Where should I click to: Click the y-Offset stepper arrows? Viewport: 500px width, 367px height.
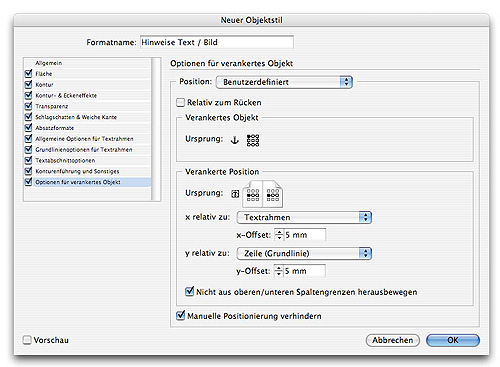click(278, 271)
